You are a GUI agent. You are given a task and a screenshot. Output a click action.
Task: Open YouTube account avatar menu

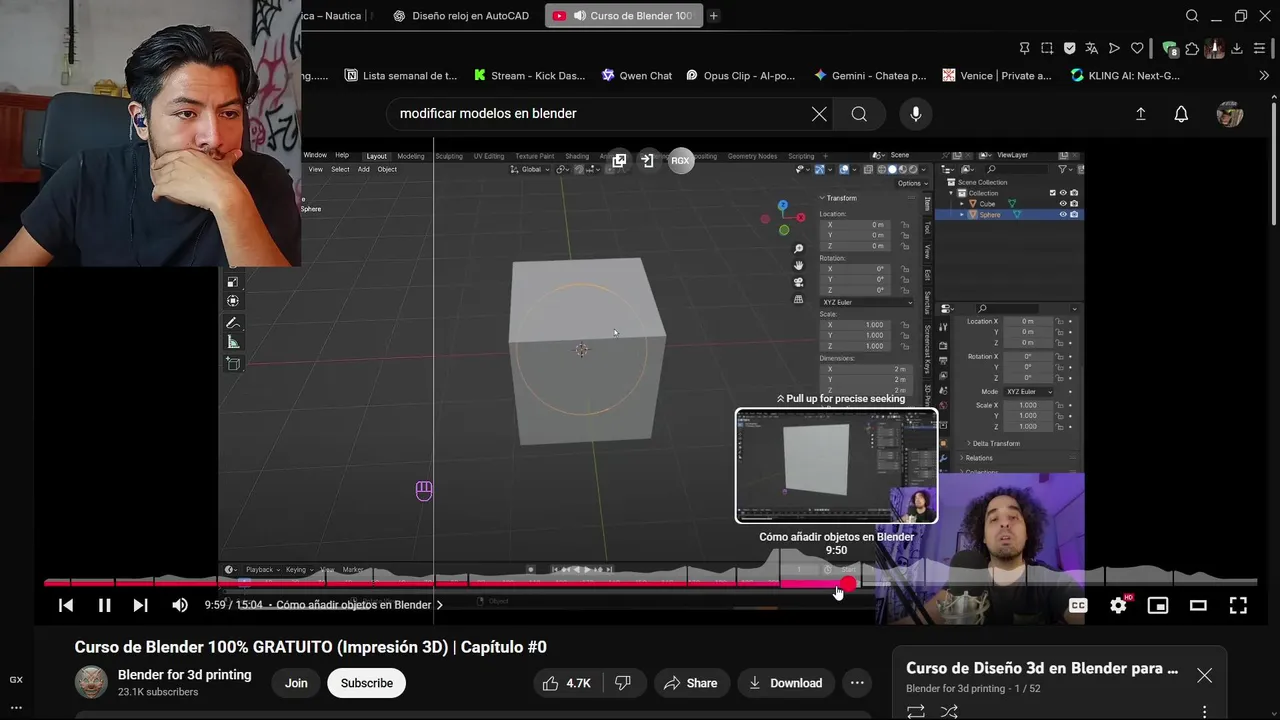click(x=1230, y=114)
